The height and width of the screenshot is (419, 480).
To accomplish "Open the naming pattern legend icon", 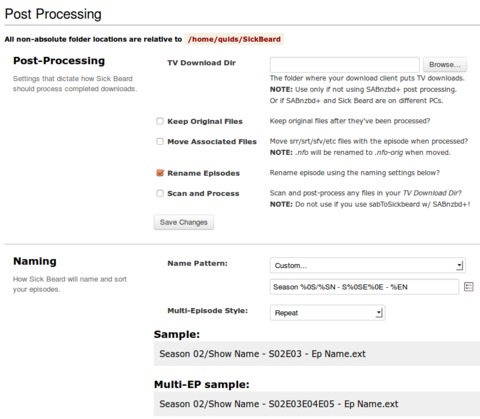I will click(x=469, y=287).
